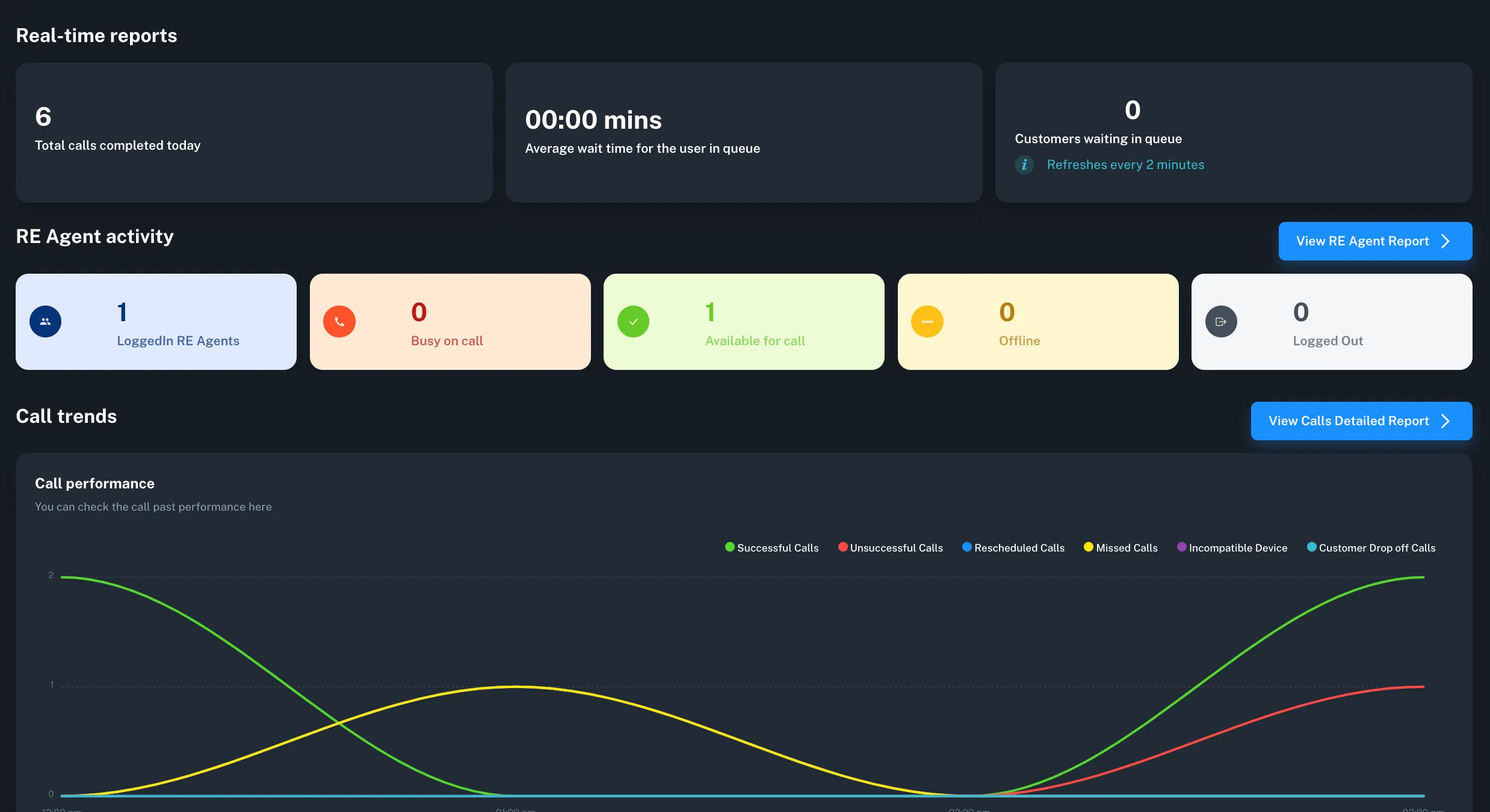Screen dimensions: 1490x812
Task: Toggle the Successful Calls legend series
Action: (771, 547)
